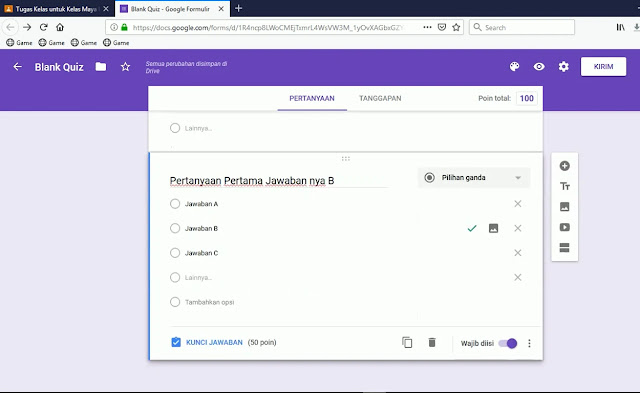
Task: Toggle the Wajib diisi required switch
Action: point(508,343)
